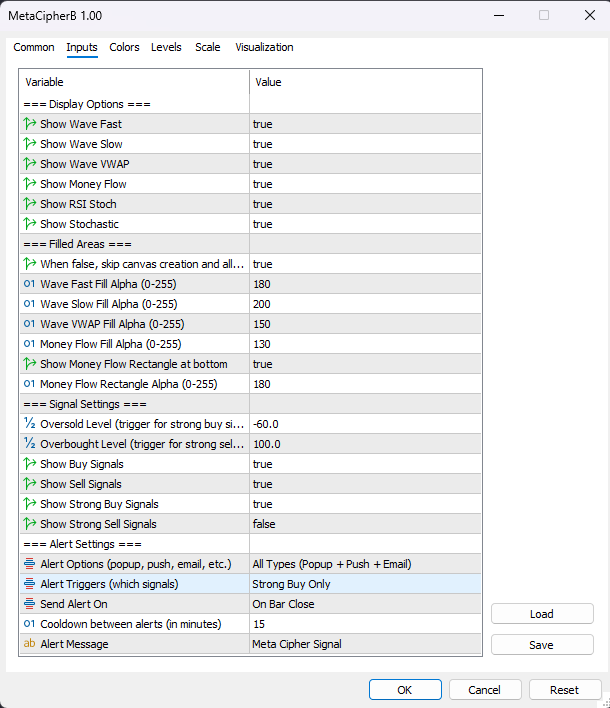This screenshot has width=610, height=708.
Task: Select the Inputs tab
Action: (x=82, y=47)
